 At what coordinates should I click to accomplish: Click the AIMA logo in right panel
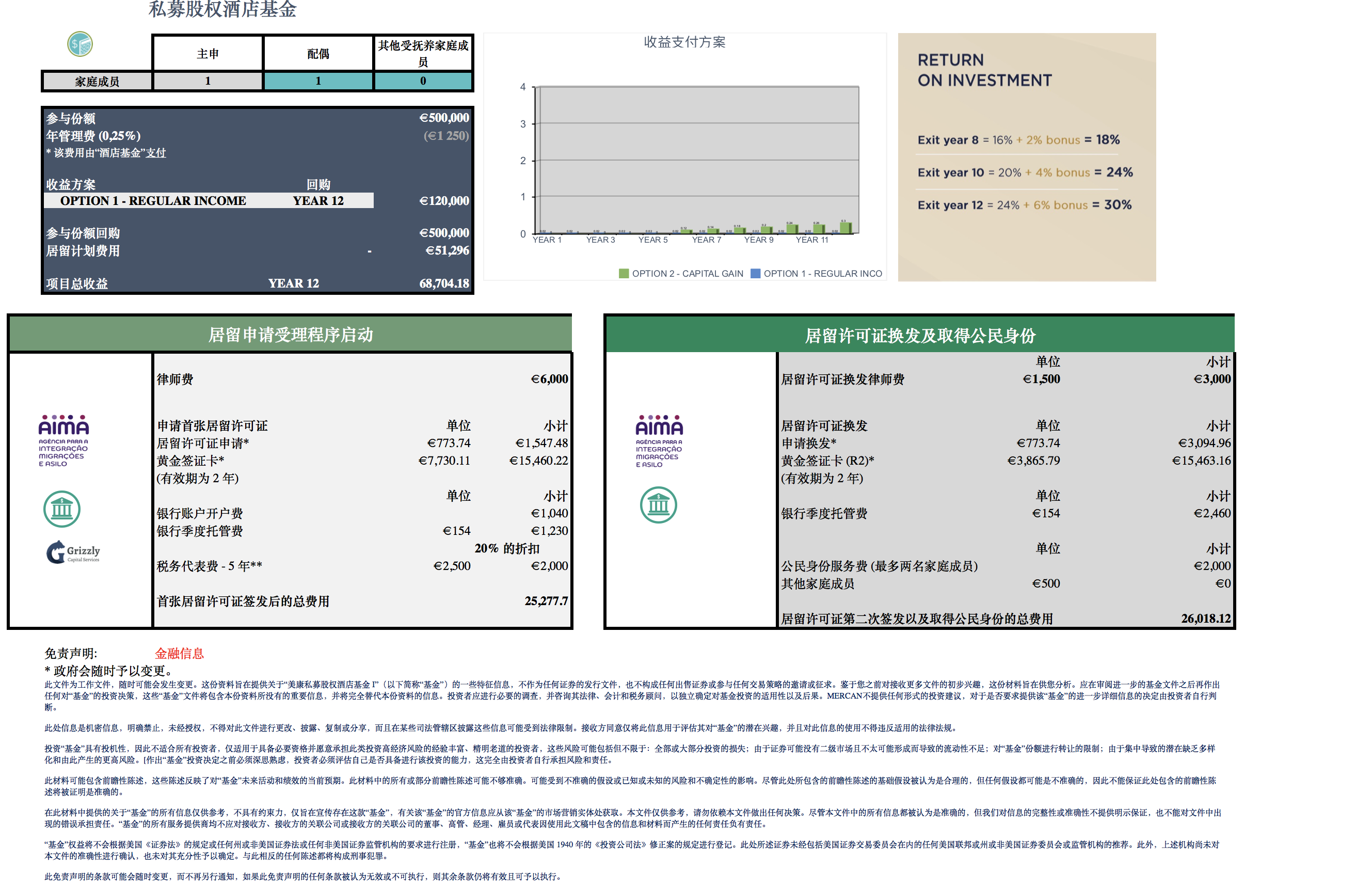(x=659, y=441)
